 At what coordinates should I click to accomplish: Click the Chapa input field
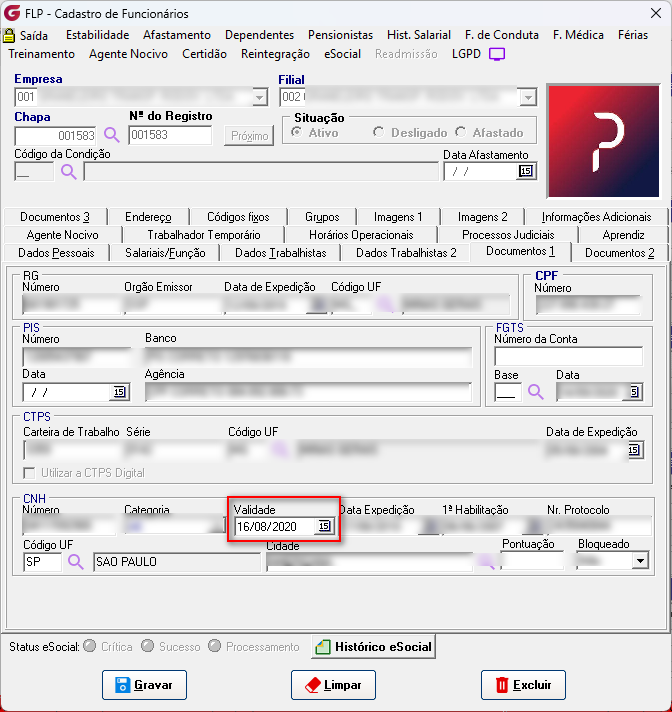tap(55, 135)
